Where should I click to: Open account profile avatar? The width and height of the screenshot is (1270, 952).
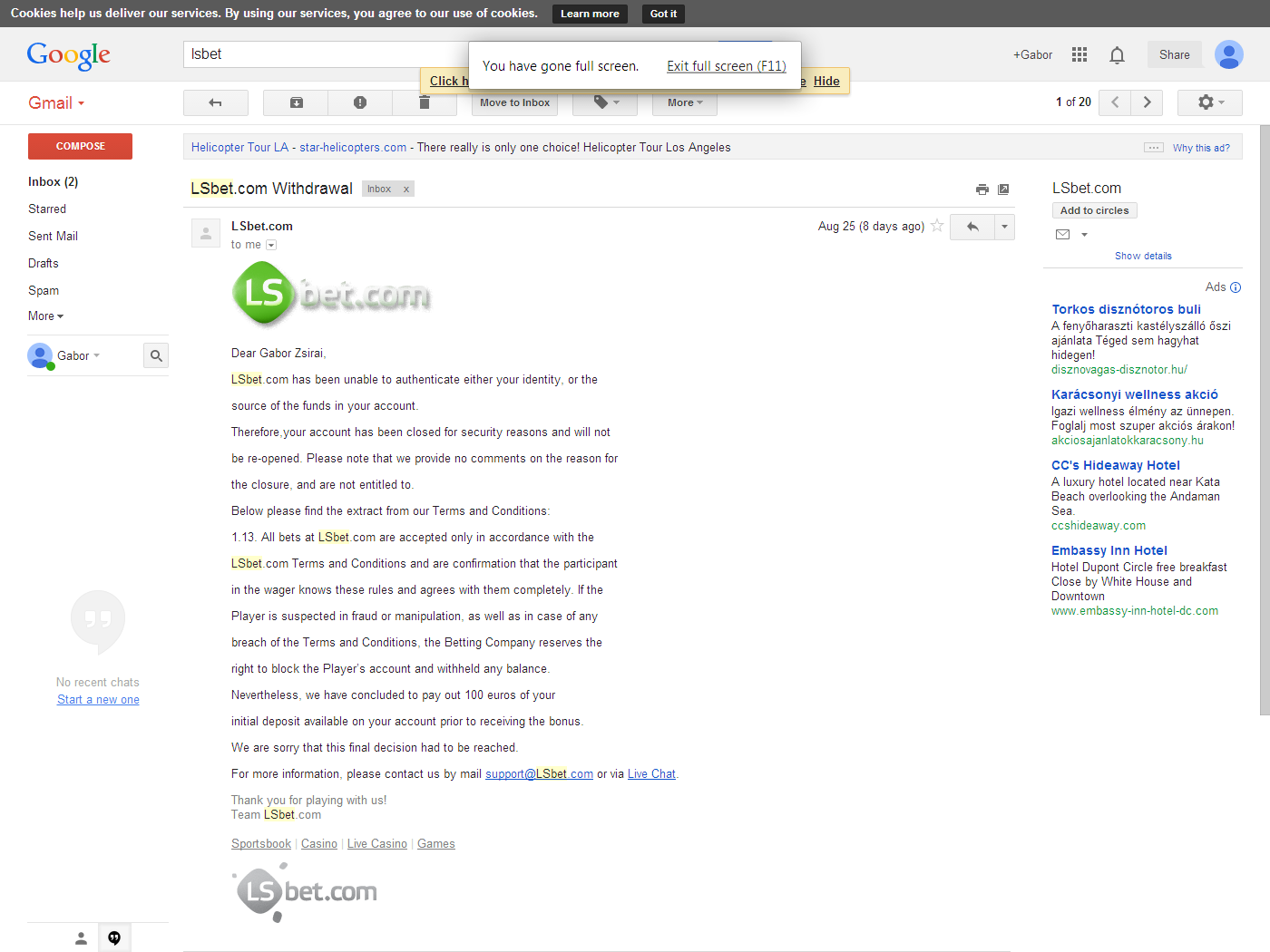click(1229, 54)
